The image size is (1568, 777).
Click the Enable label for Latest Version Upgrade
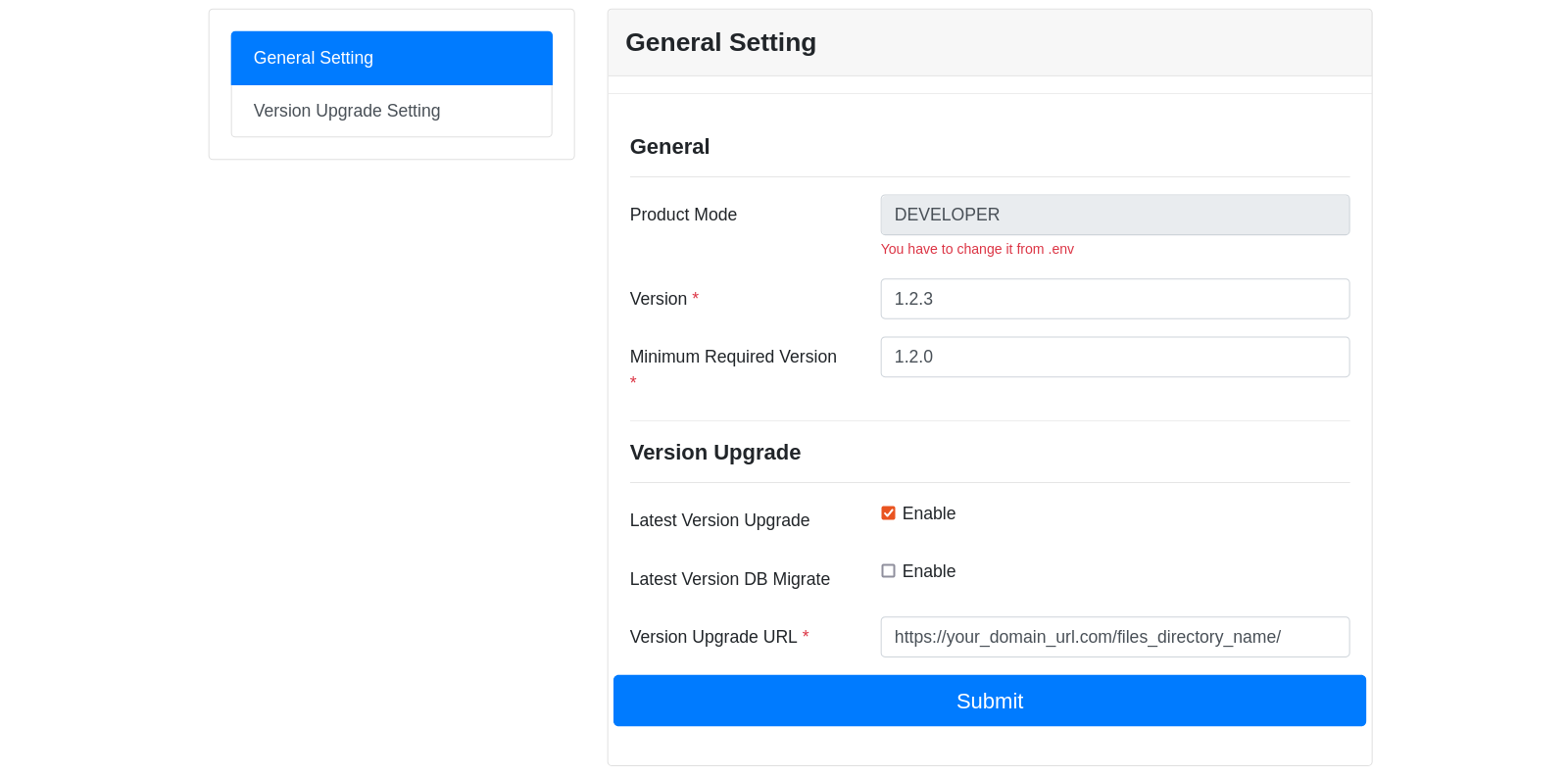928,513
